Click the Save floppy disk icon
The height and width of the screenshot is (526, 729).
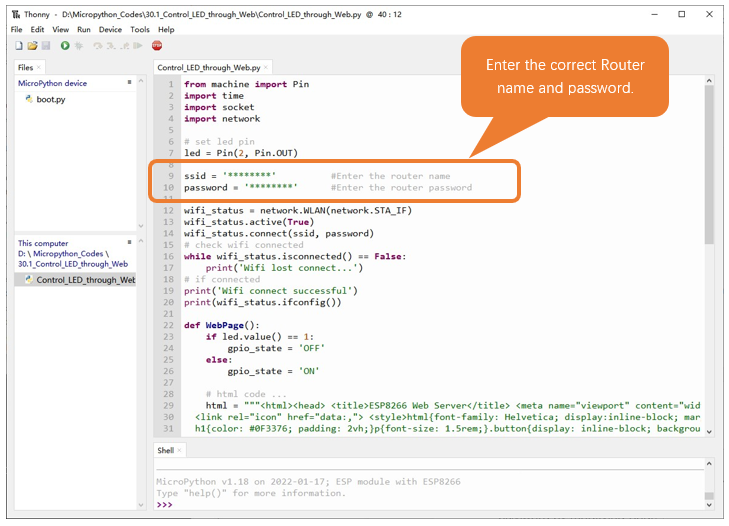pos(46,46)
